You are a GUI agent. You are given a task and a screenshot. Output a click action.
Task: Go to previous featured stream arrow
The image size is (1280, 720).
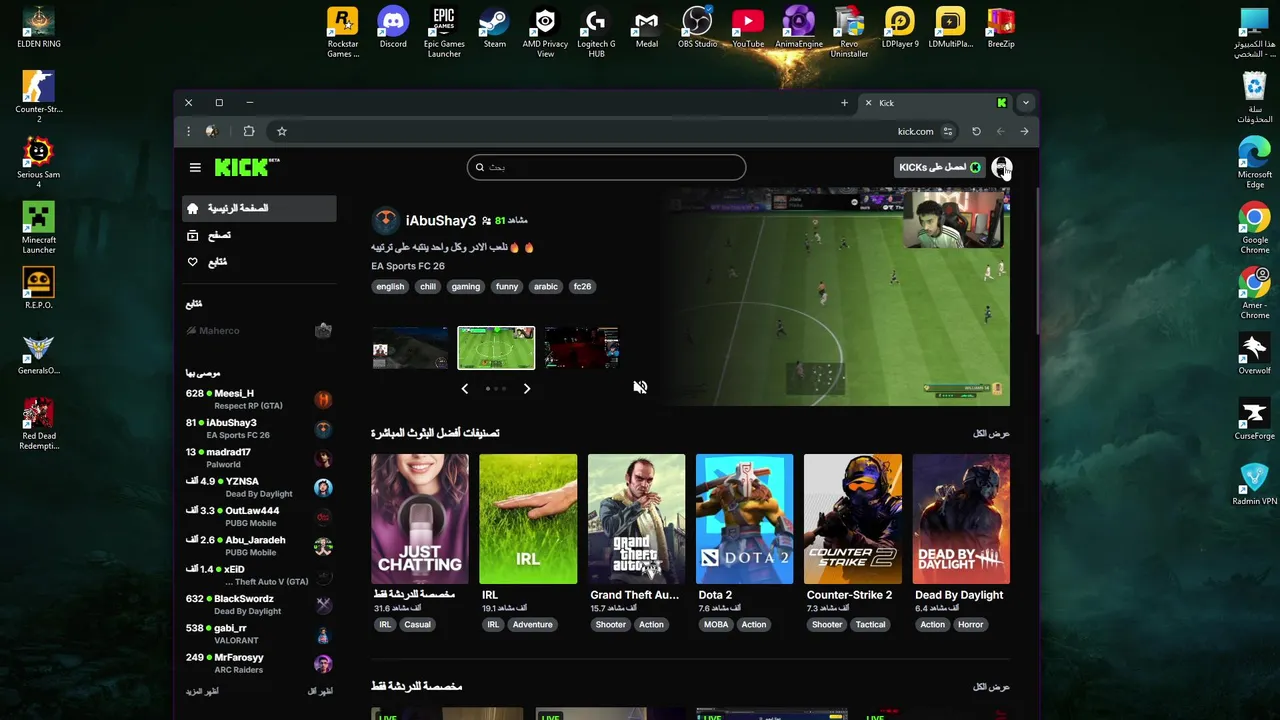(464, 388)
